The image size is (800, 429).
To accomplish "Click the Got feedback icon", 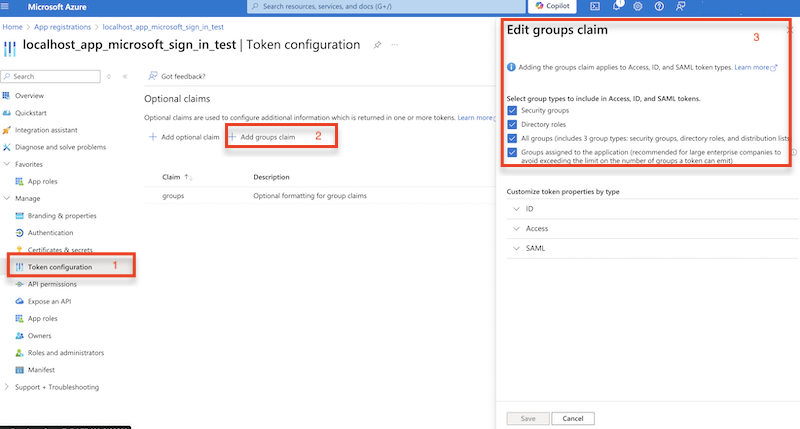I will 153,76.
